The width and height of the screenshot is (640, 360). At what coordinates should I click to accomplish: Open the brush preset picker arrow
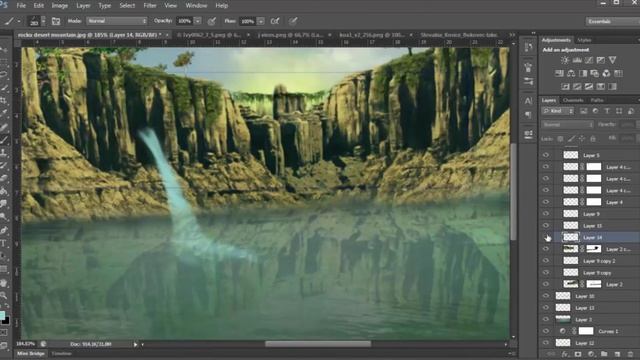pyautogui.click(x=43, y=21)
